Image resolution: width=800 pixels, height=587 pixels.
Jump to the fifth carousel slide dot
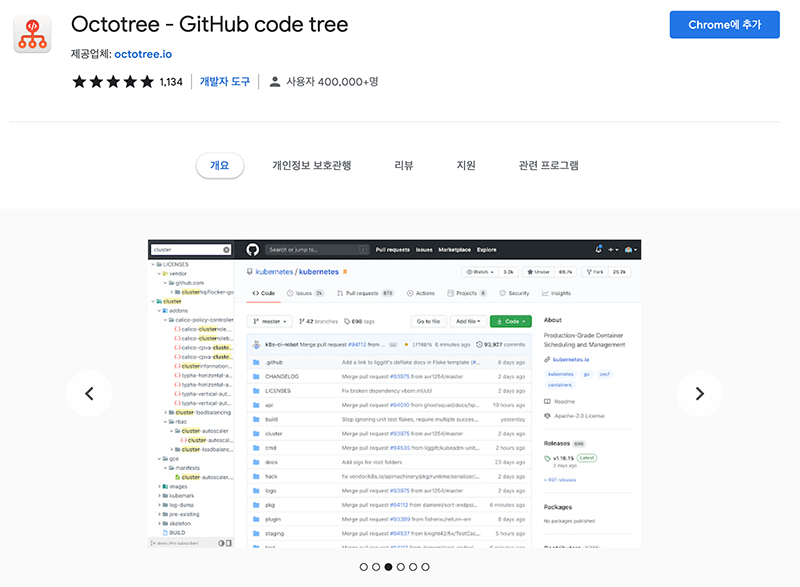tap(413, 567)
